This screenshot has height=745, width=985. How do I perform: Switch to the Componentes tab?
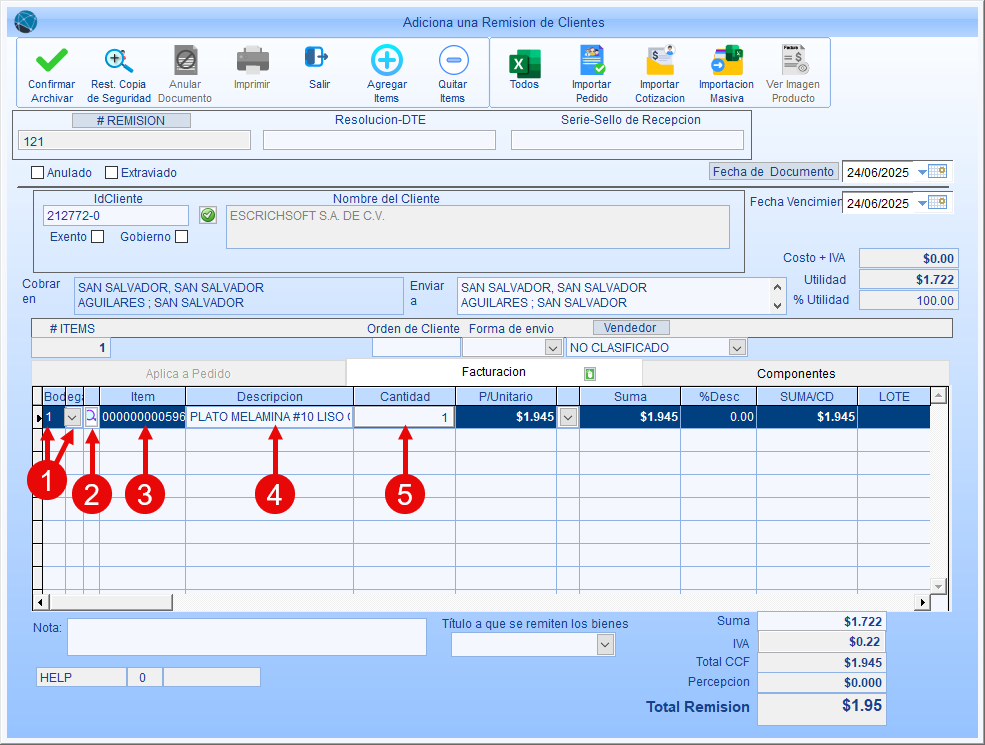(795, 373)
